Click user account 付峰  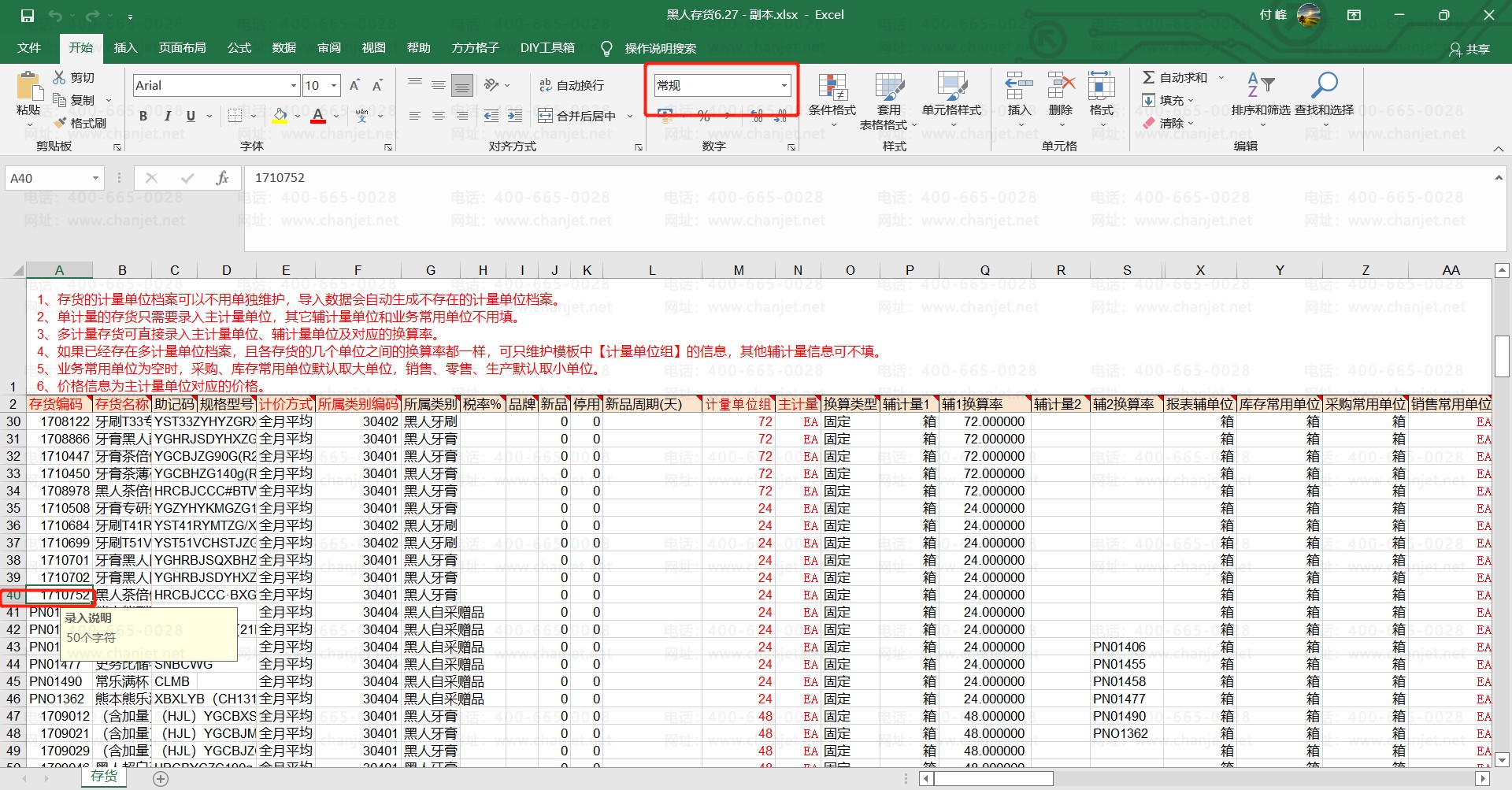[1273, 15]
